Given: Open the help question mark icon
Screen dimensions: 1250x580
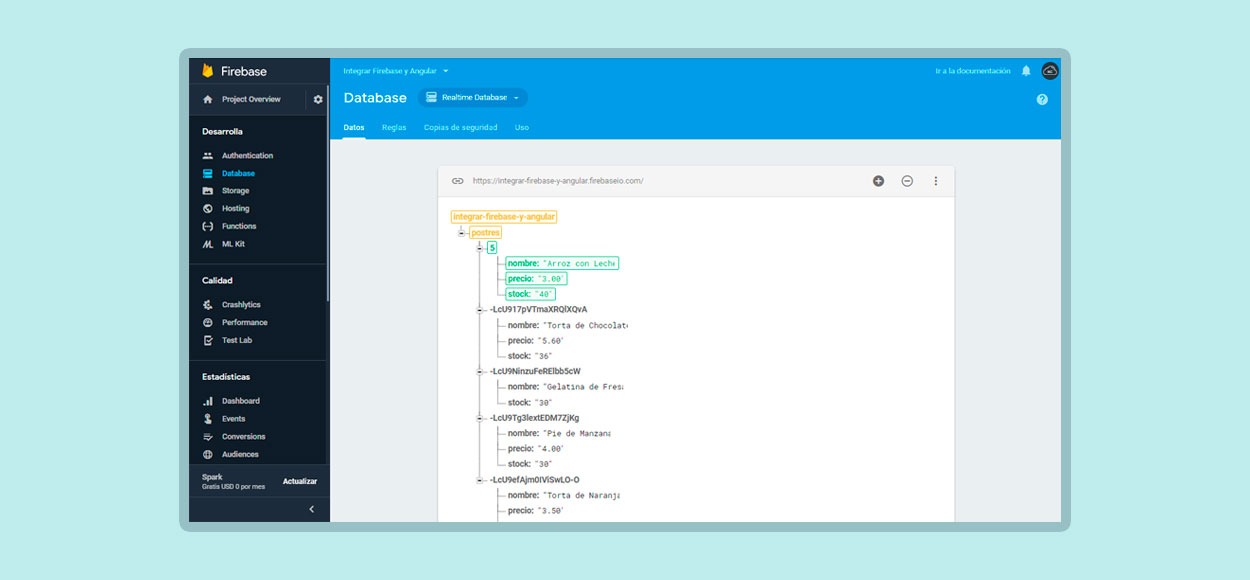Looking at the screenshot, I should point(1042,99).
